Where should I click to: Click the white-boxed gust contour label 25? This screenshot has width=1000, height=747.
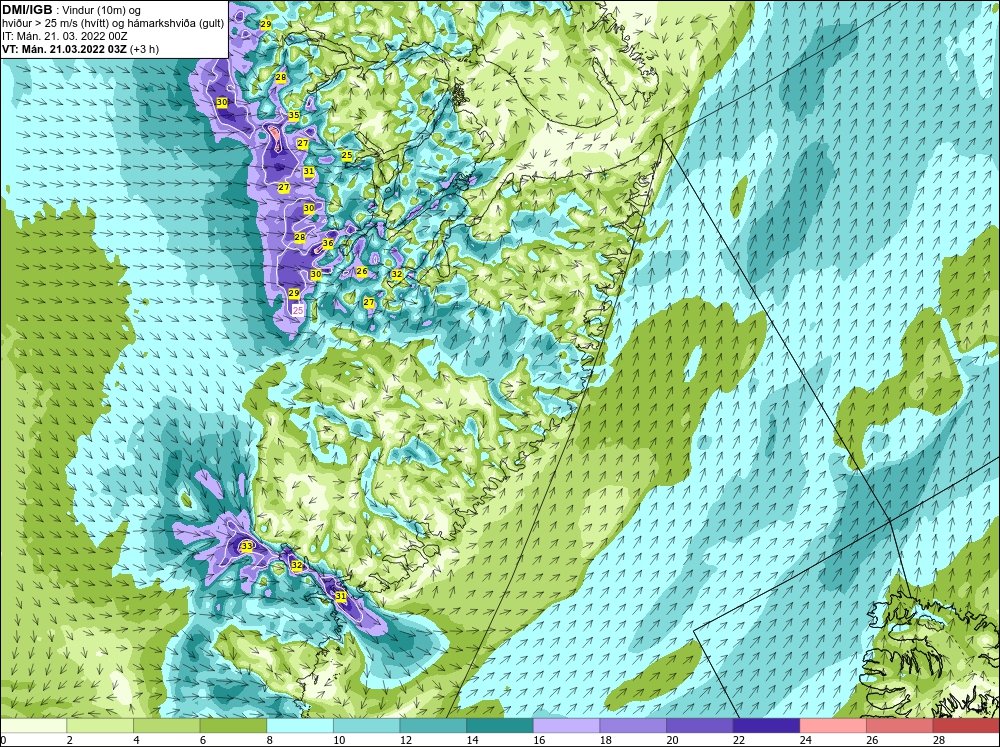point(298,309)
